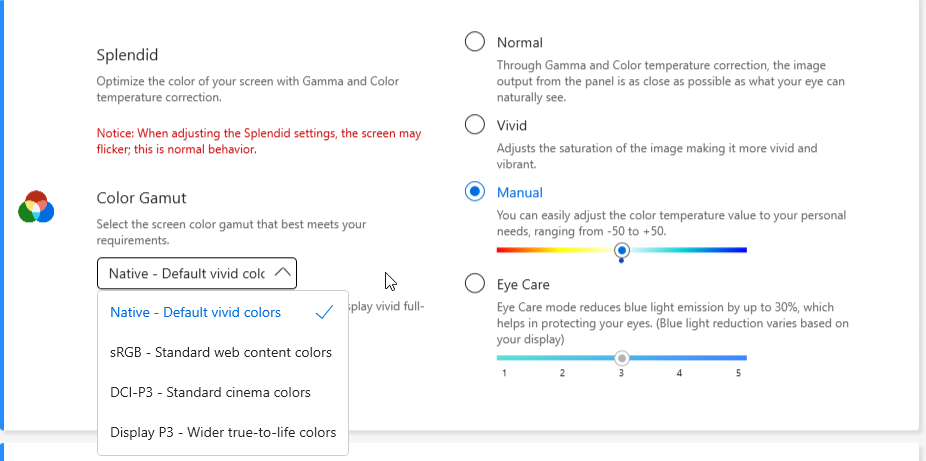The image size is (926, 461).
Task: Choose Display P3 - Wider true-to-life colors
Action: pyautogui.click(x=223, y=432)
